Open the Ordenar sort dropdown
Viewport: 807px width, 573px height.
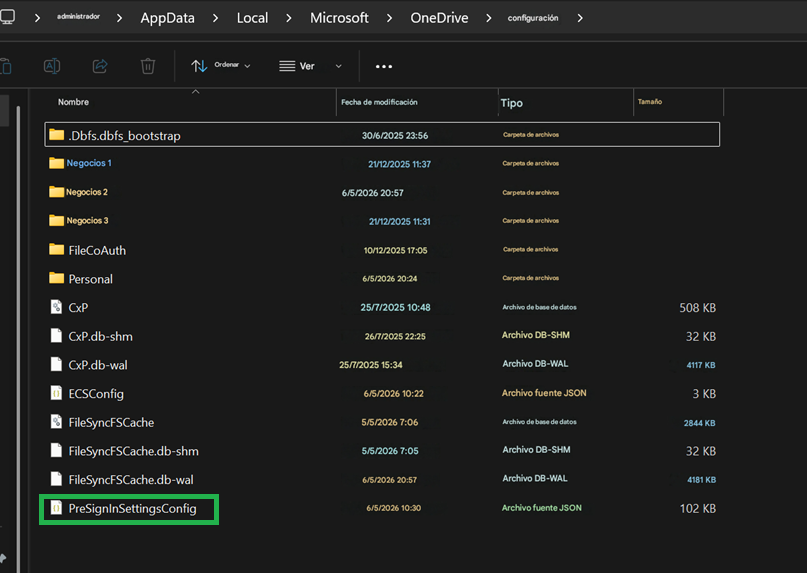click(x=221, y=65)
